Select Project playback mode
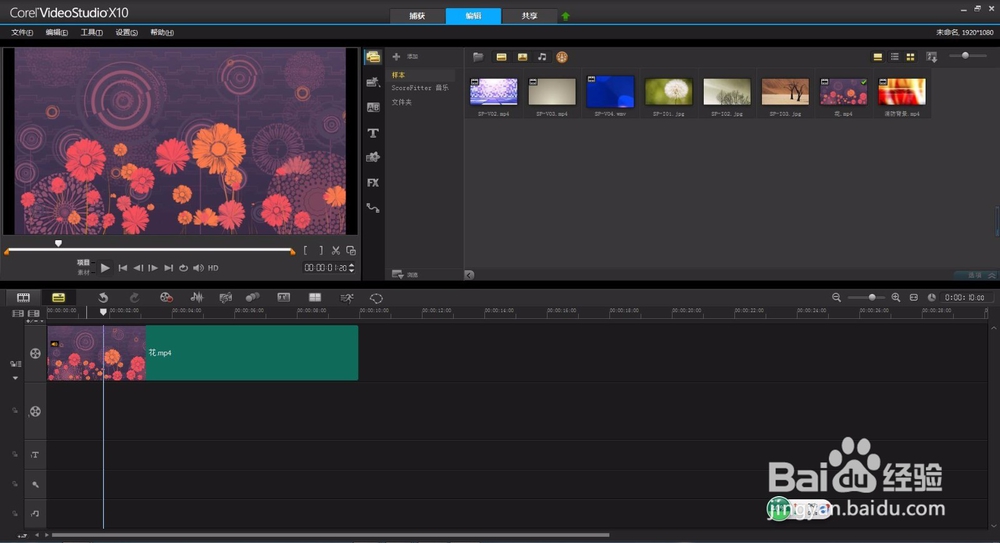1000x543 pixels. (x=84, y=262)
